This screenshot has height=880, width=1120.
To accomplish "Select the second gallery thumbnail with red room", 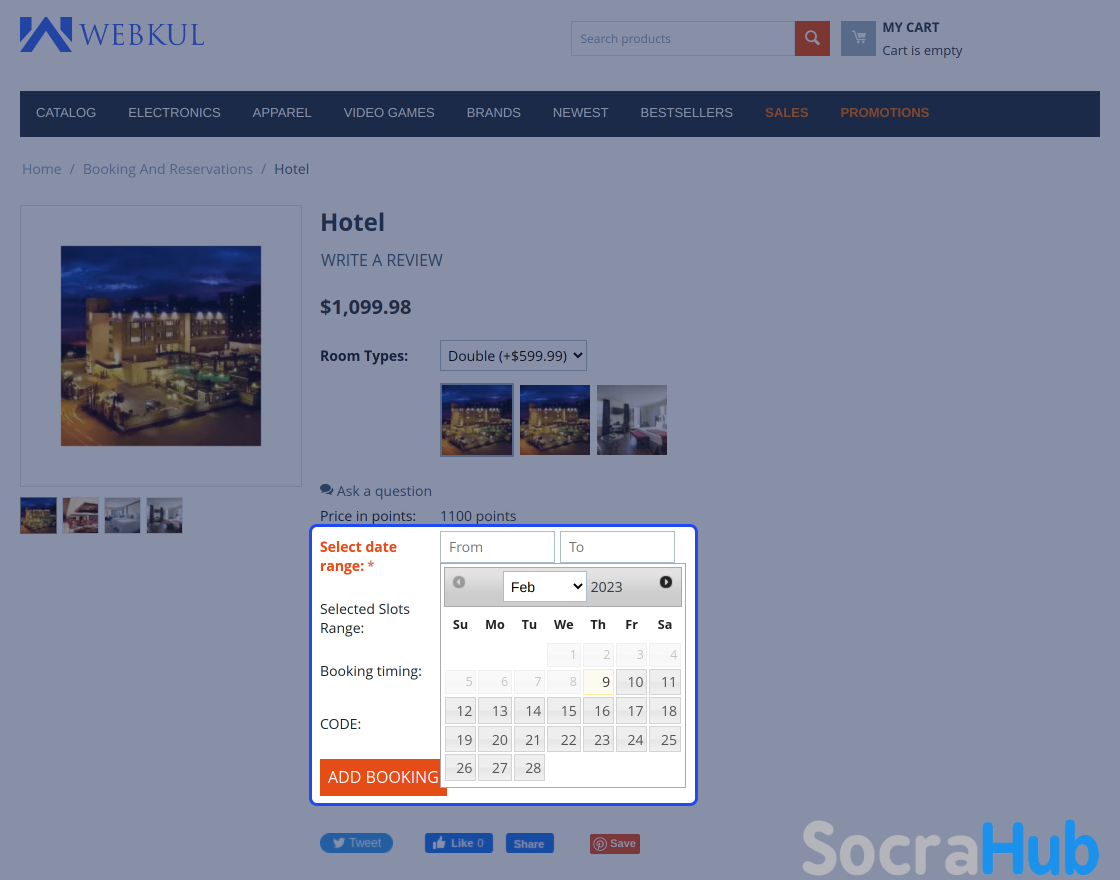I will (x=81, y=516).
